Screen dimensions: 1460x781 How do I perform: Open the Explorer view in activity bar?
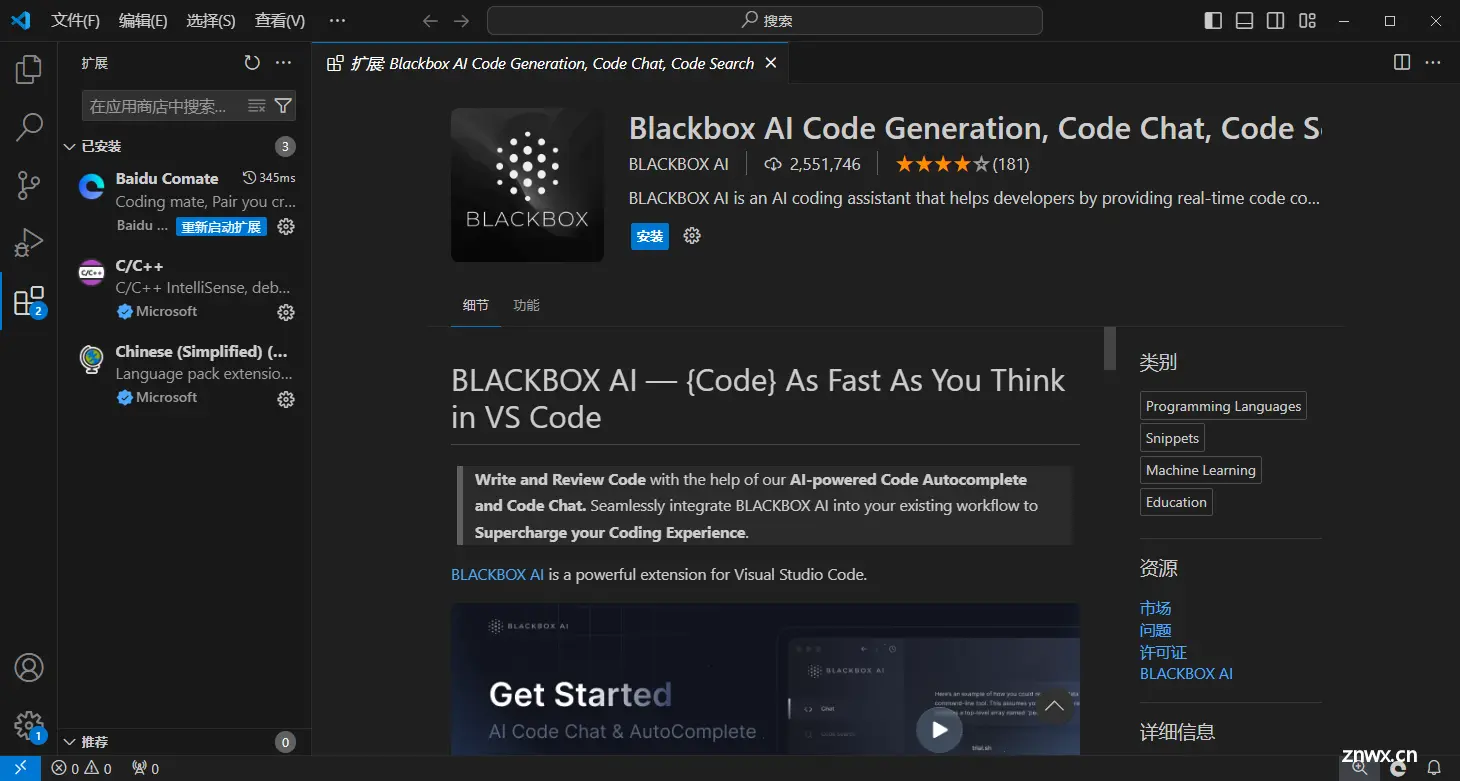(x=29, y=69)
